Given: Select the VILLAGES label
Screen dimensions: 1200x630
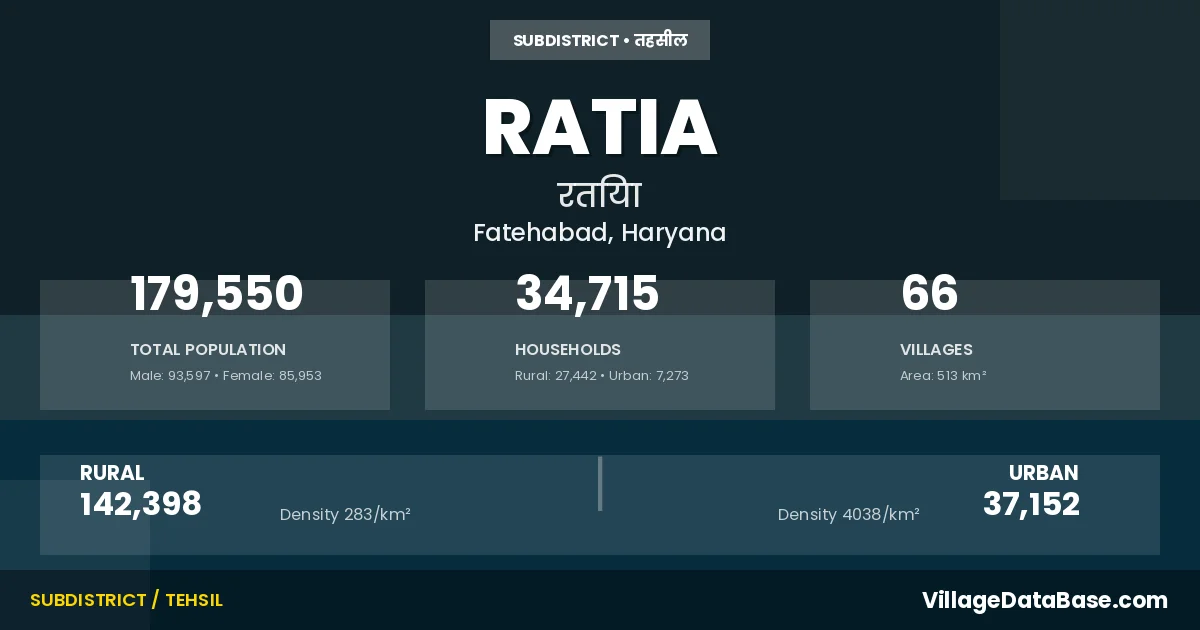Looking at the screenshot, I should tap(936, 350).
